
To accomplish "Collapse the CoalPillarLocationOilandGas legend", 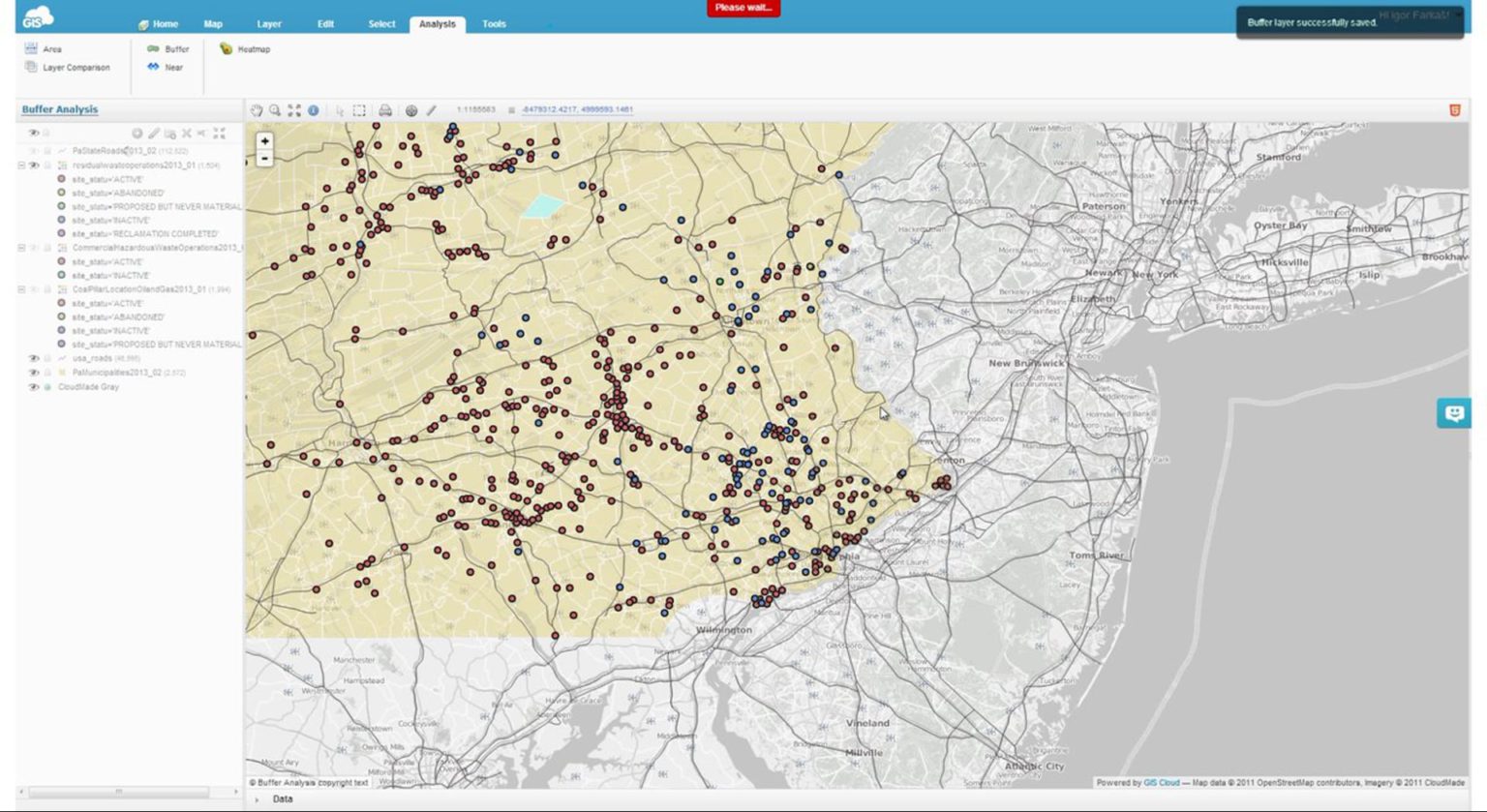I will tap(21, 289).
